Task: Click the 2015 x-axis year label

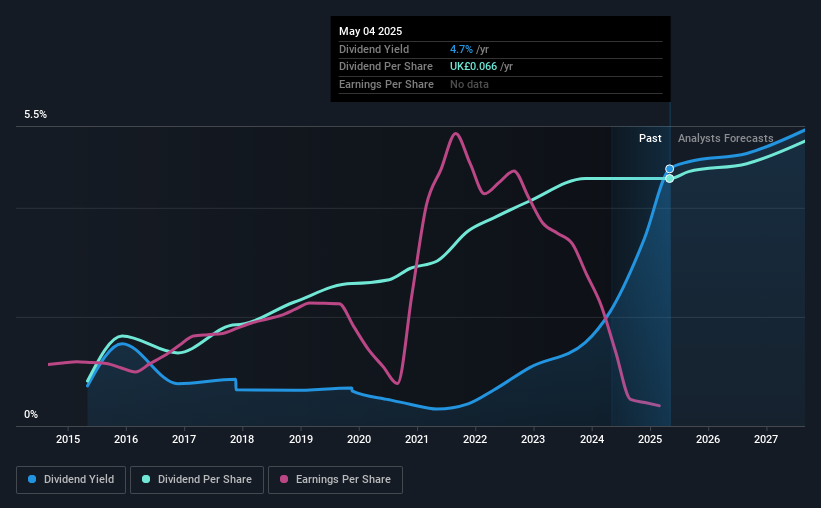Action: point(68,439)
